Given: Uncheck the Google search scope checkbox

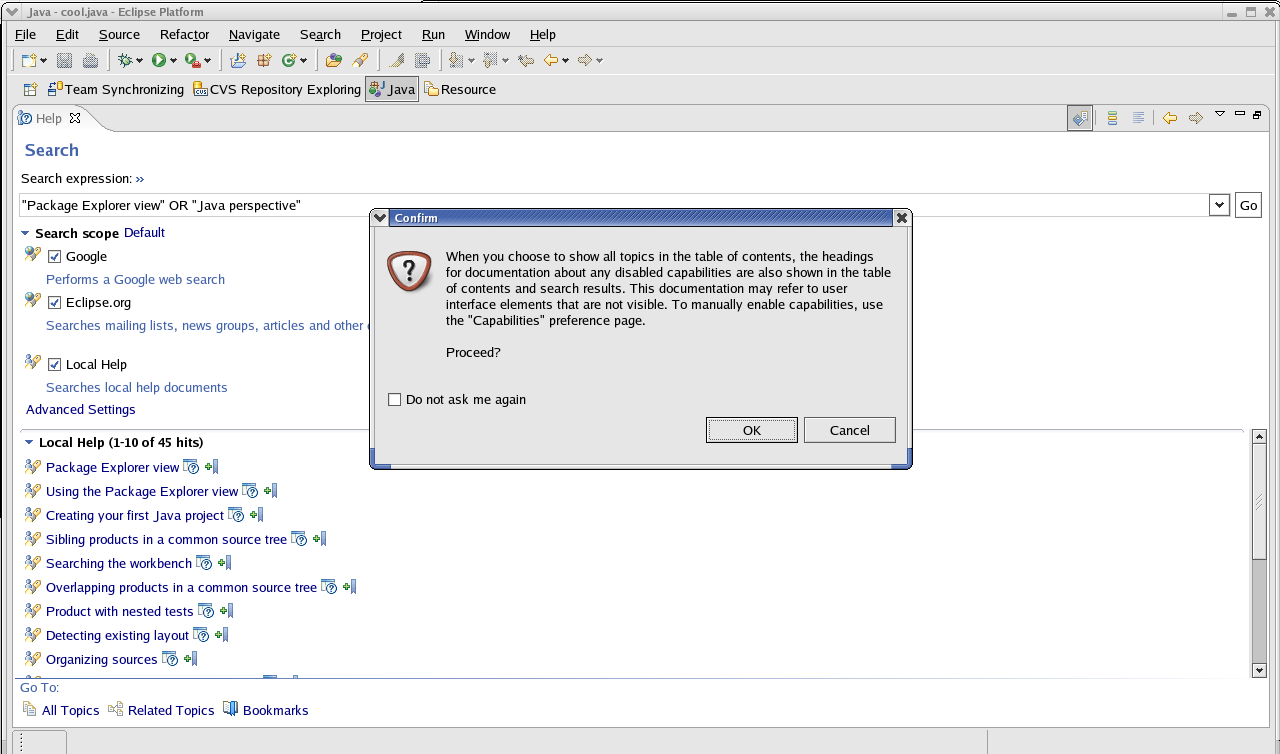Looking at the screenshot, I should click(55, 257).
